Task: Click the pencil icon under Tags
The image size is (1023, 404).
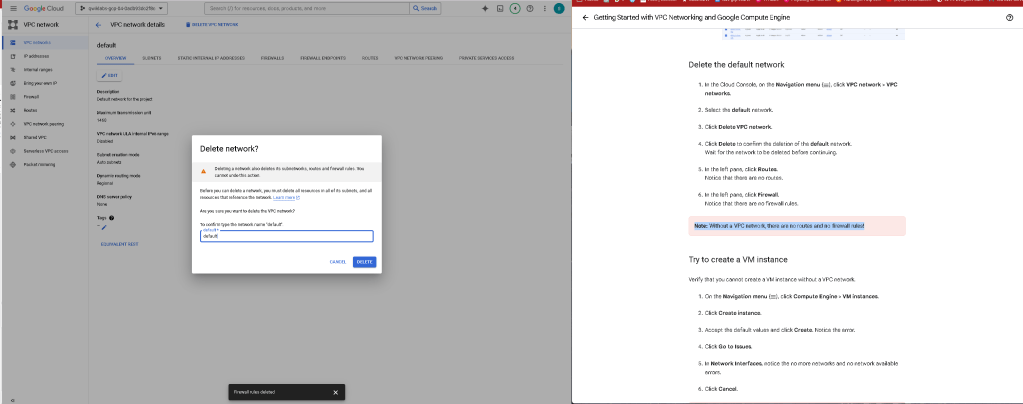Action: [x=103, y=227]
